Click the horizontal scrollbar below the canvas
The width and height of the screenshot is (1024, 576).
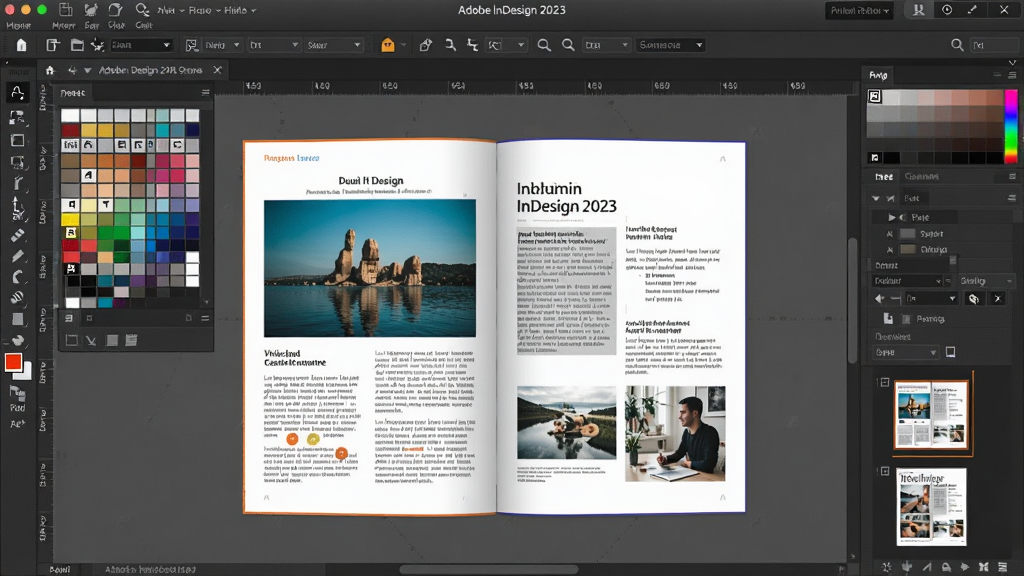(488, 569)
